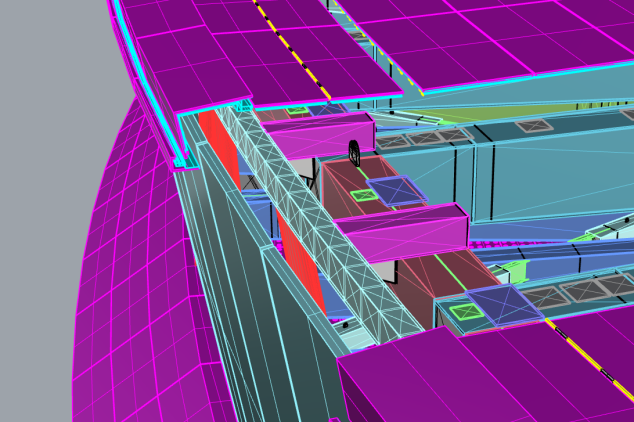Click yellow-black dashed line on top panels
The height and width of the screenshot is (422, 634).
(293, 51)
